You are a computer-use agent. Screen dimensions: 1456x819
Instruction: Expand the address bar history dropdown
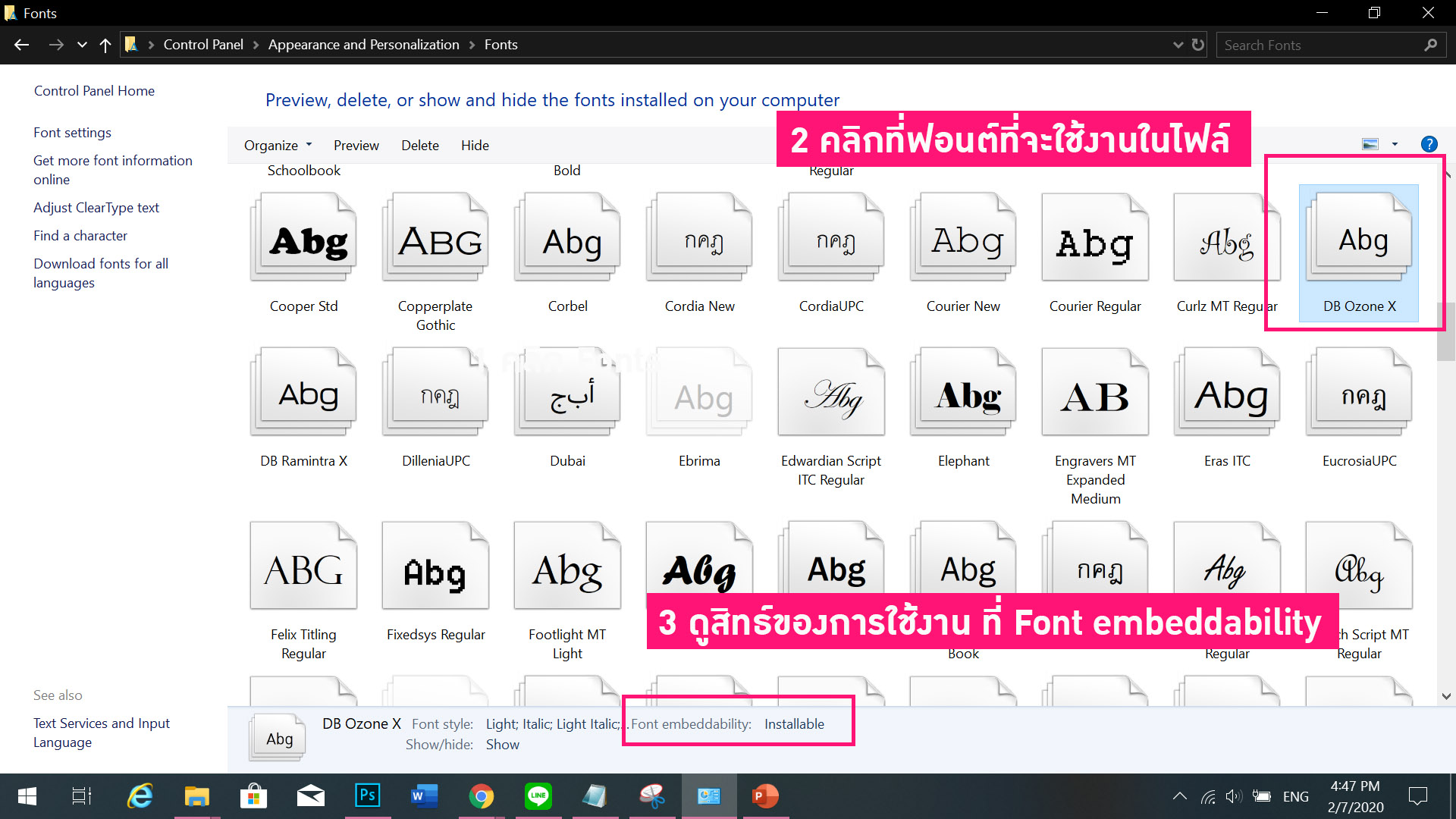[x=1178, y=45]
